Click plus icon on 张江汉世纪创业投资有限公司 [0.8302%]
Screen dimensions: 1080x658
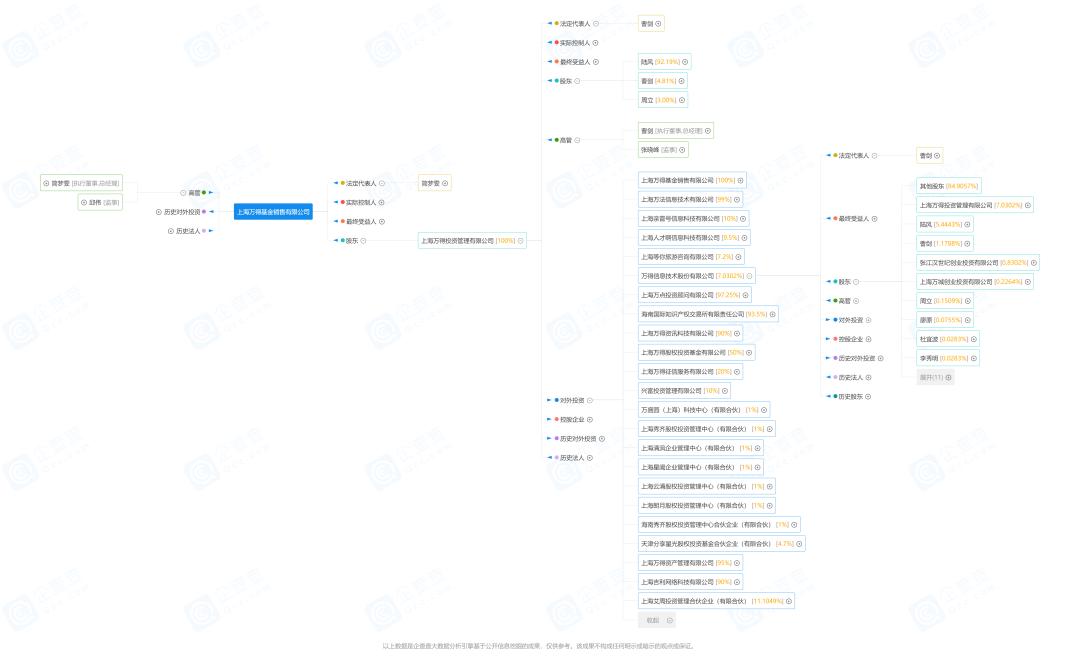1033,263
